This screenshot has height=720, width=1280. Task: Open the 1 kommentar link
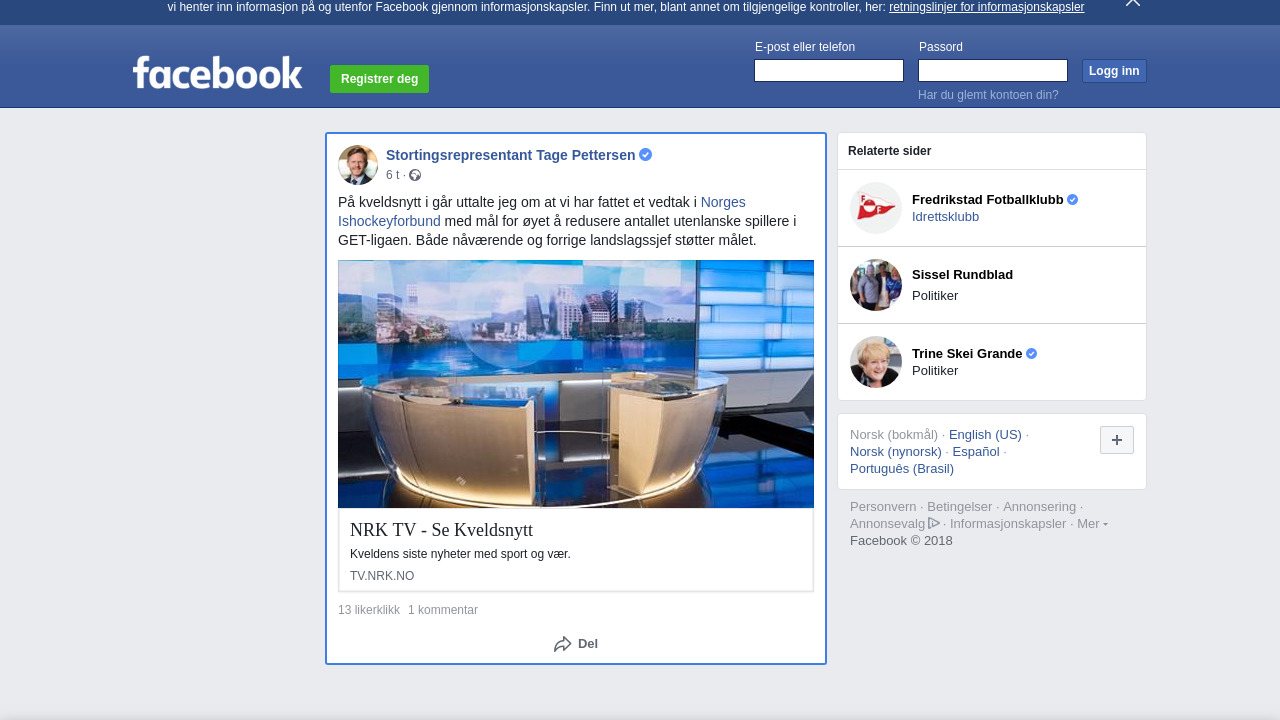(443, 610)
